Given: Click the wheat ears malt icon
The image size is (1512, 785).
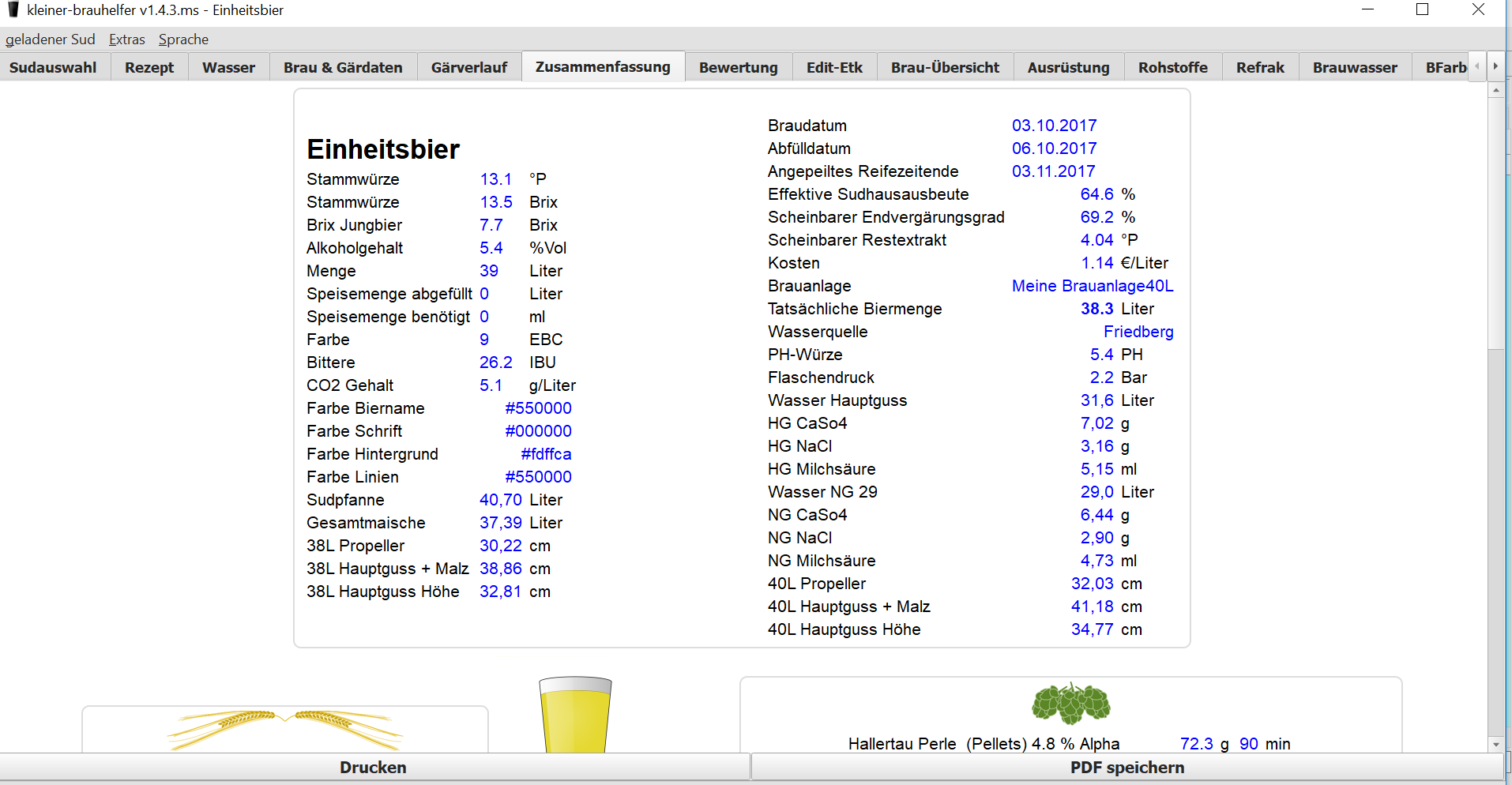Looking at the screenshot, I should (284, 728).
